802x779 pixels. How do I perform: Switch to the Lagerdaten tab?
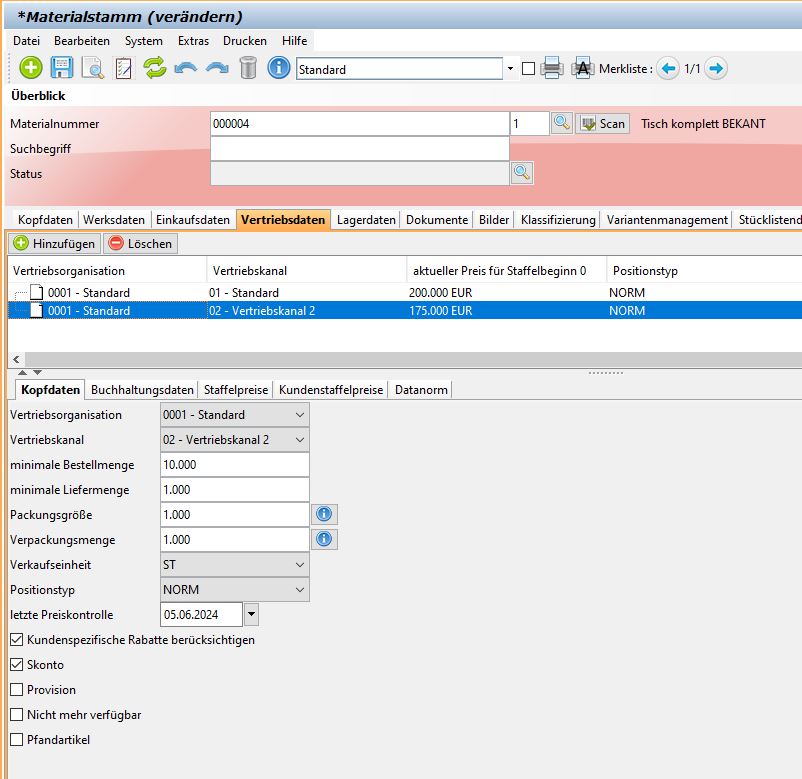click(x=366, y=220)
